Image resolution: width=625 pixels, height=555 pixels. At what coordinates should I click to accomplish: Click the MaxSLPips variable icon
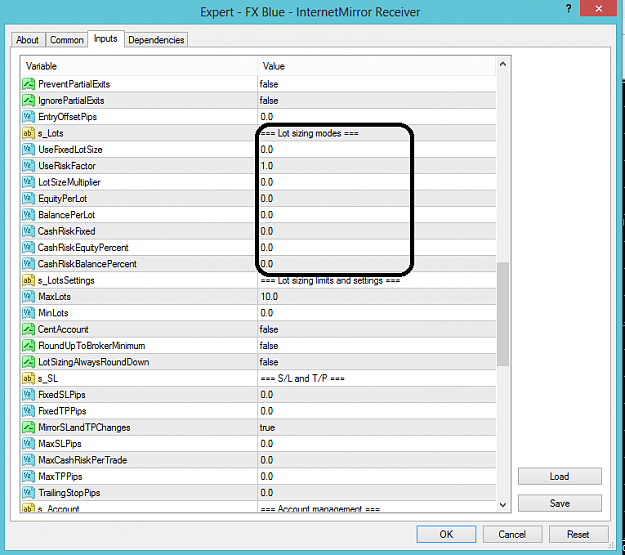point(28,444)
